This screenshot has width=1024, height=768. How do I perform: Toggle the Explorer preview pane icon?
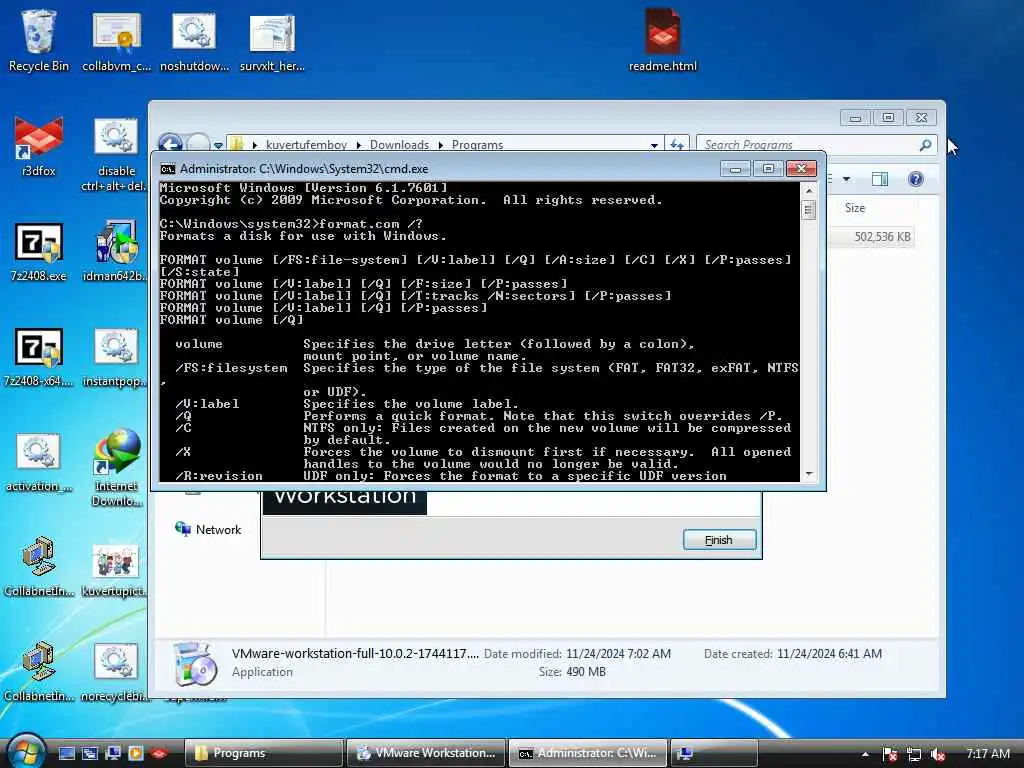point(880,179)
